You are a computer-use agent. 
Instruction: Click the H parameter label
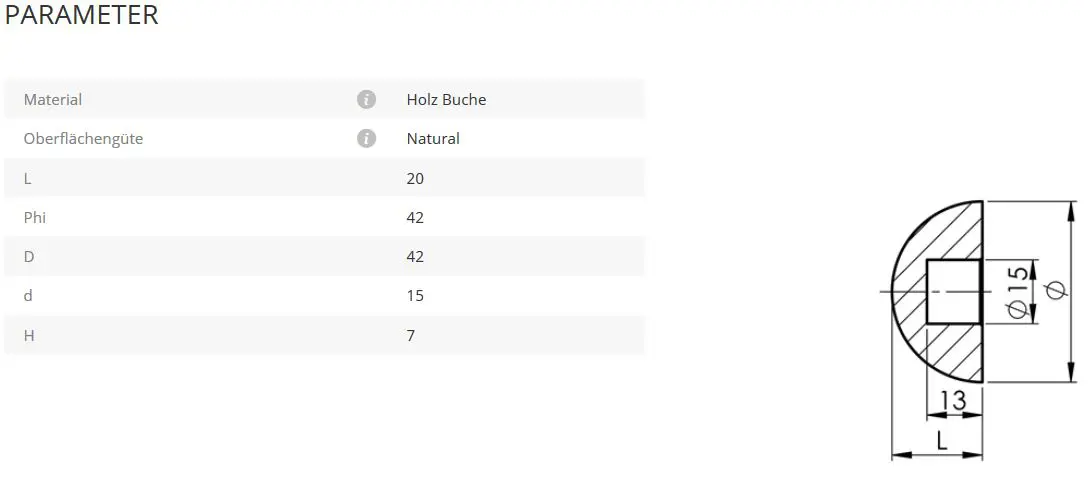[29, 336]
